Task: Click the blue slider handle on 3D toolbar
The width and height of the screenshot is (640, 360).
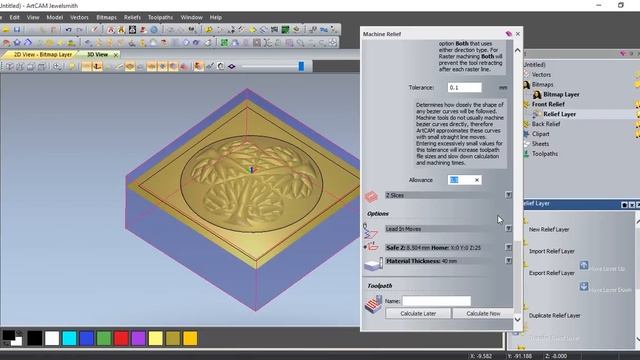Action: pyautogui.click(x=301, y=66)
